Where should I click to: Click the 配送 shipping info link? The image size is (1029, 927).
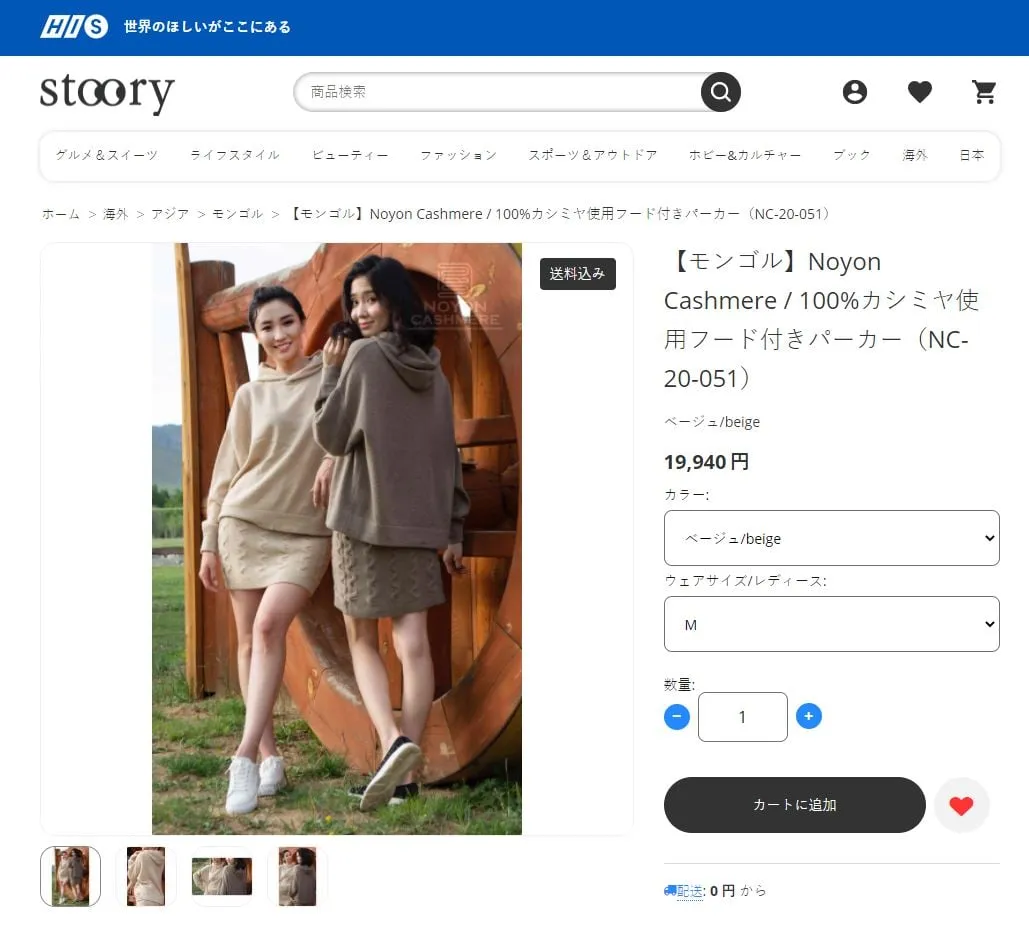[690, 891]
